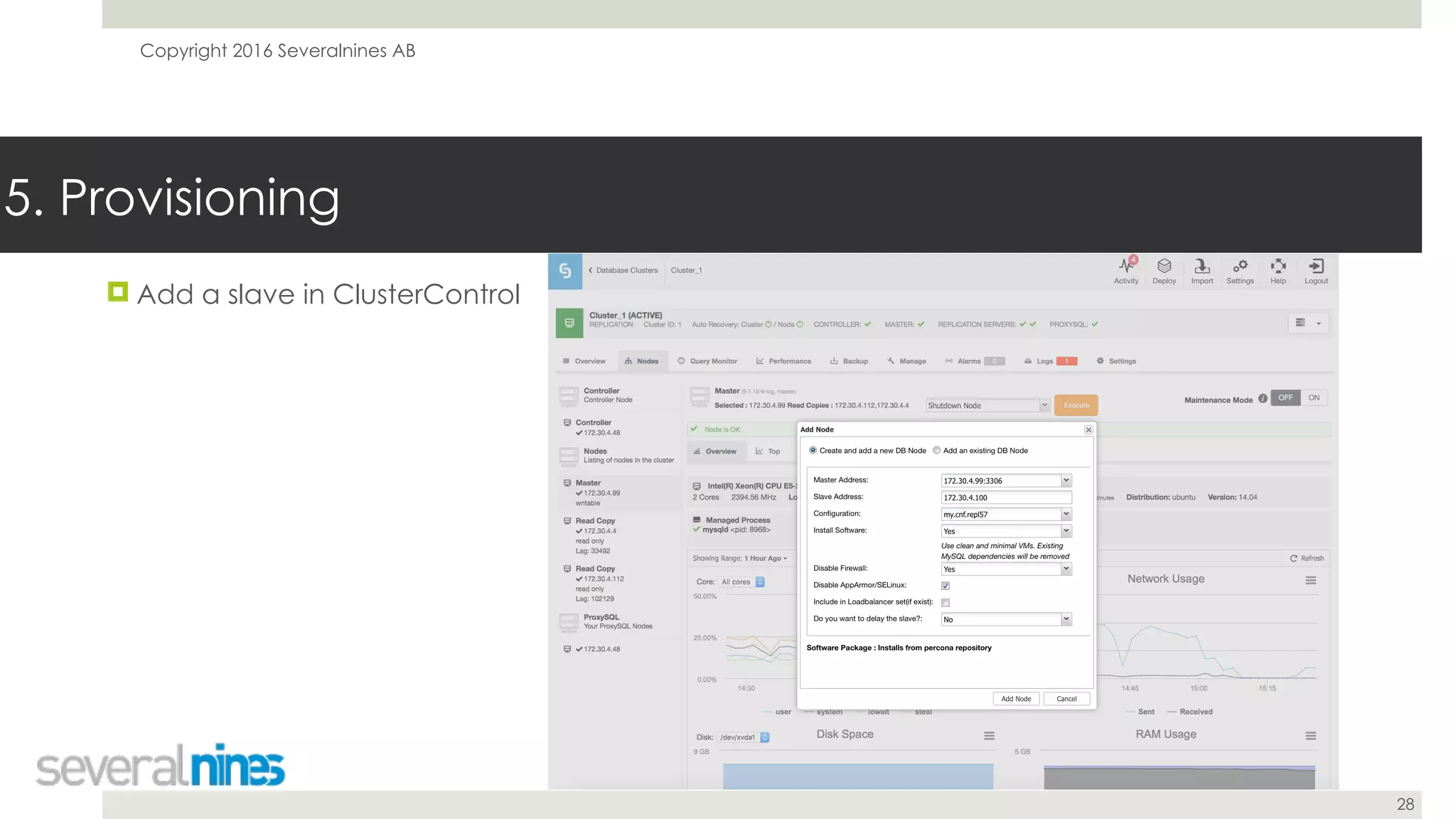This screenshot has width=1456, height=819.
Task: Open the Manage tab
Action: pyautogui.click(x=906, y=361)
